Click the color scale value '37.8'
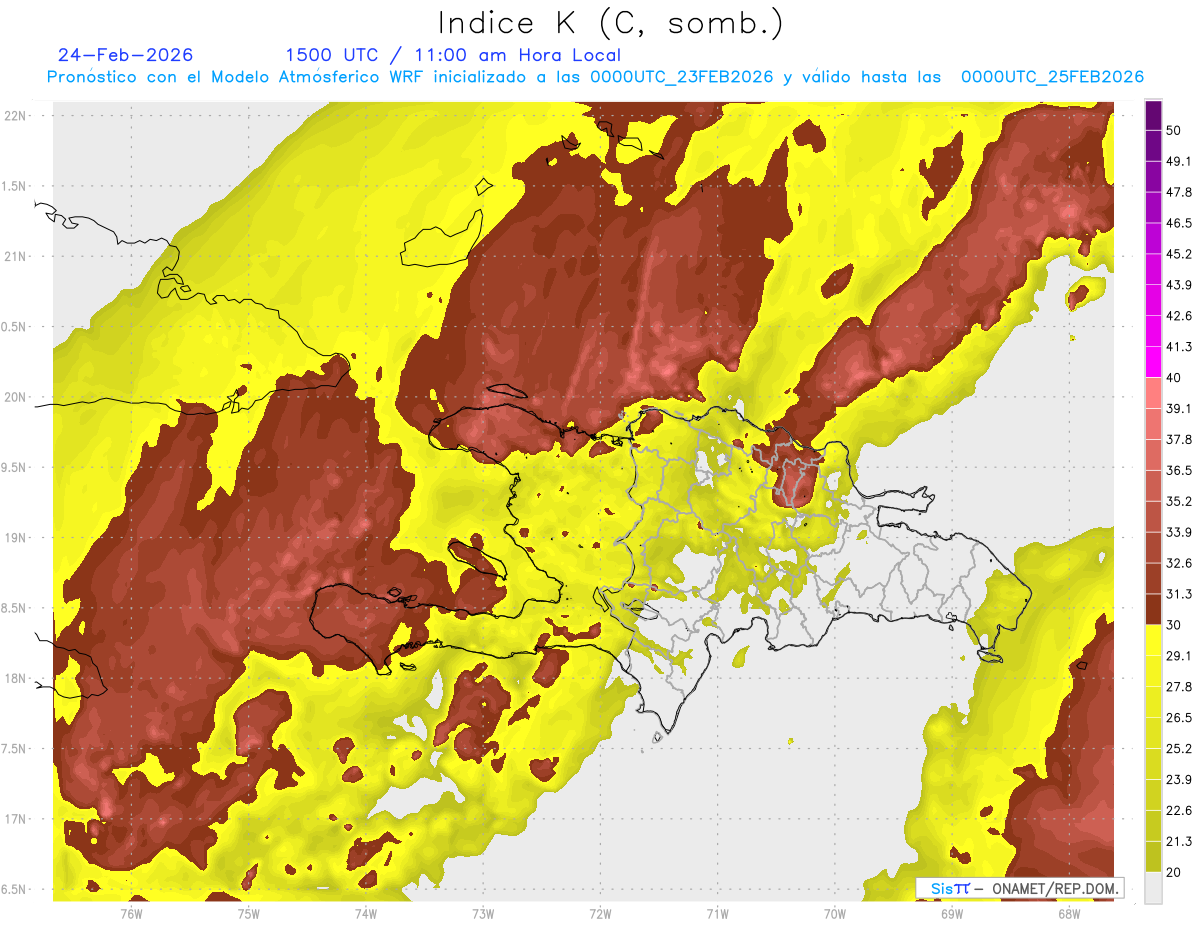This screenshot has height=927, width=1200. click(1179, 439)
